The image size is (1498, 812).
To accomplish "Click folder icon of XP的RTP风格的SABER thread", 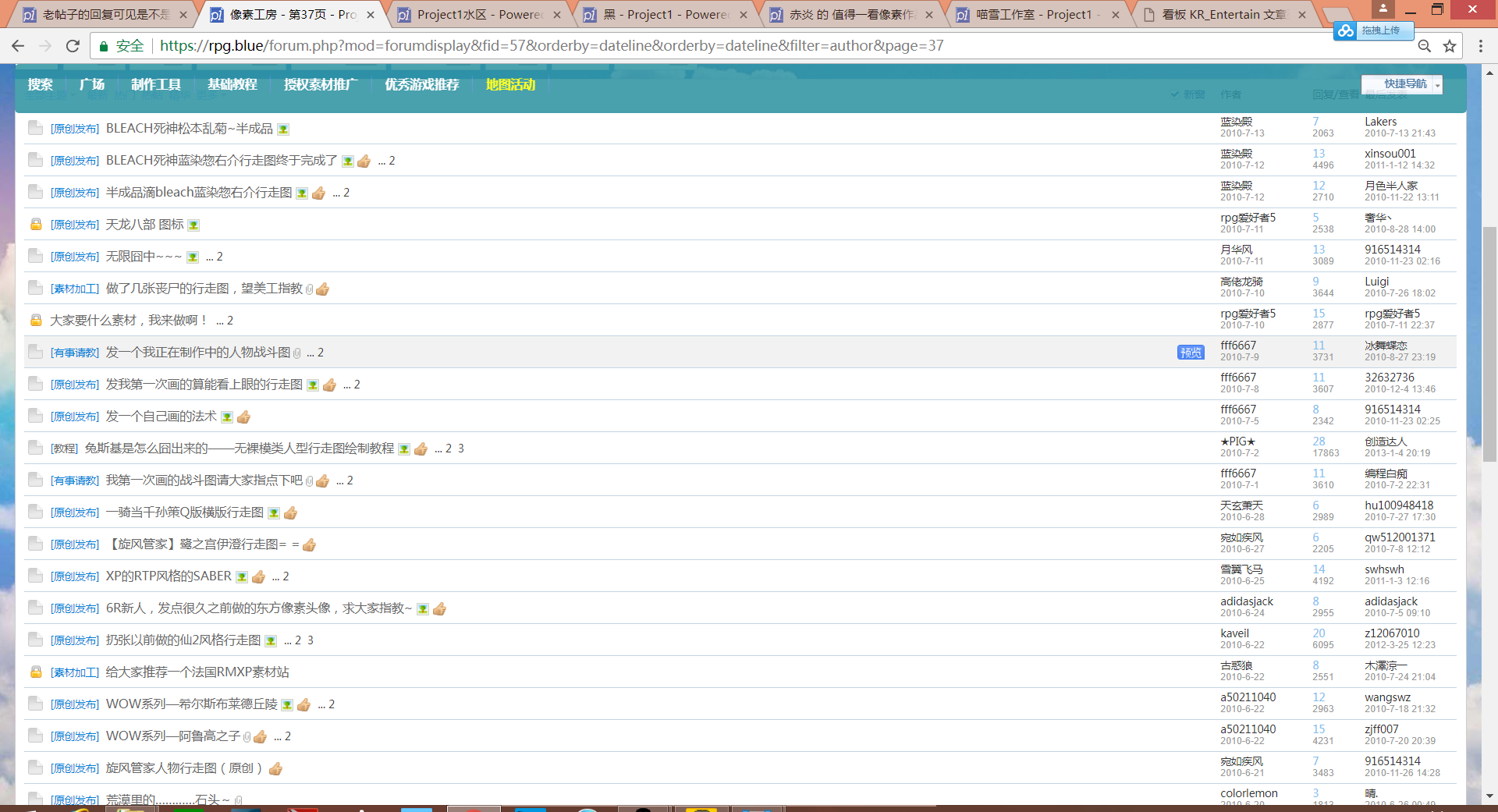I will click(35, 576).
